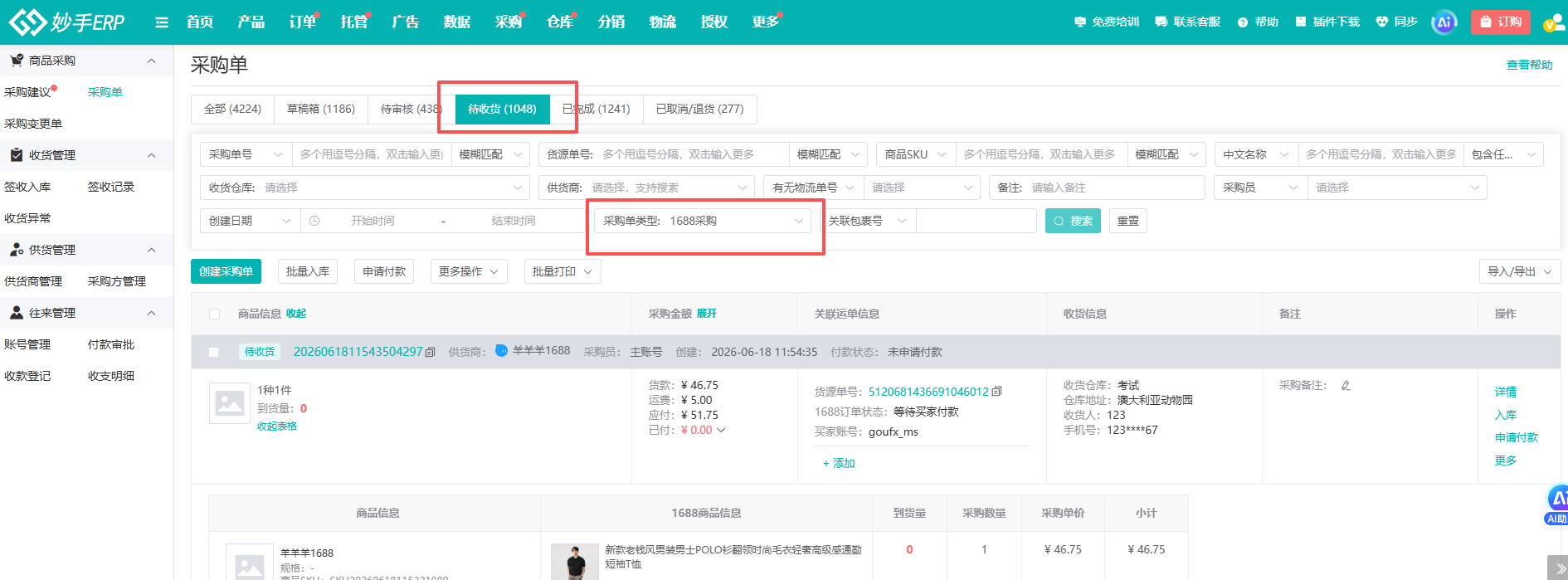Viewport: 1568px width, 580px height.
Task: Switch to the 草稿箱 (1186) tab
Action: tap(321, 109)
